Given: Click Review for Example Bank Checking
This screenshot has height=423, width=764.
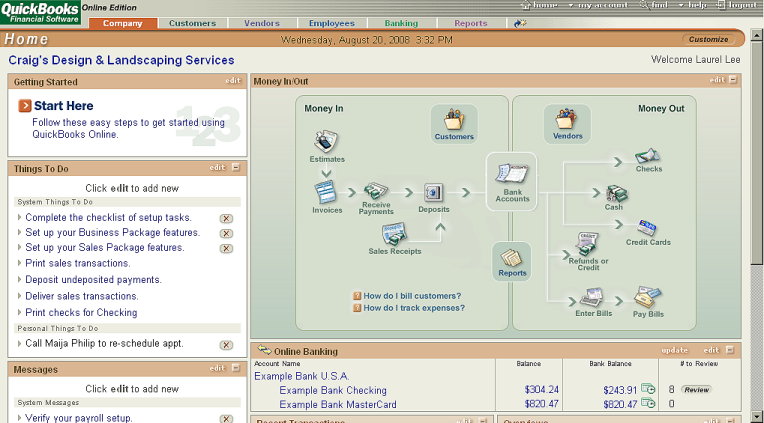Looking at the screenshot, I should 697,389.
